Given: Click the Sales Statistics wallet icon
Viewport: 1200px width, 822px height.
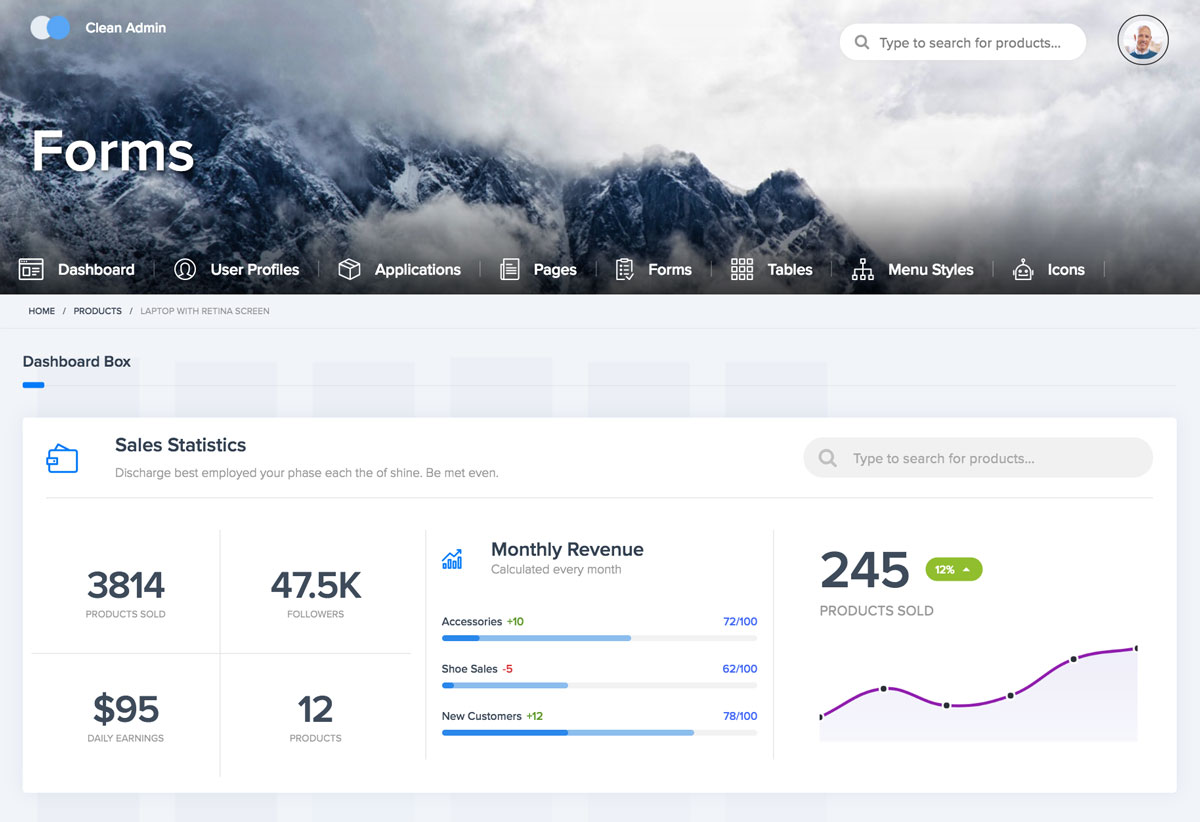Looking at the screenshot, I should coord(62,458).
